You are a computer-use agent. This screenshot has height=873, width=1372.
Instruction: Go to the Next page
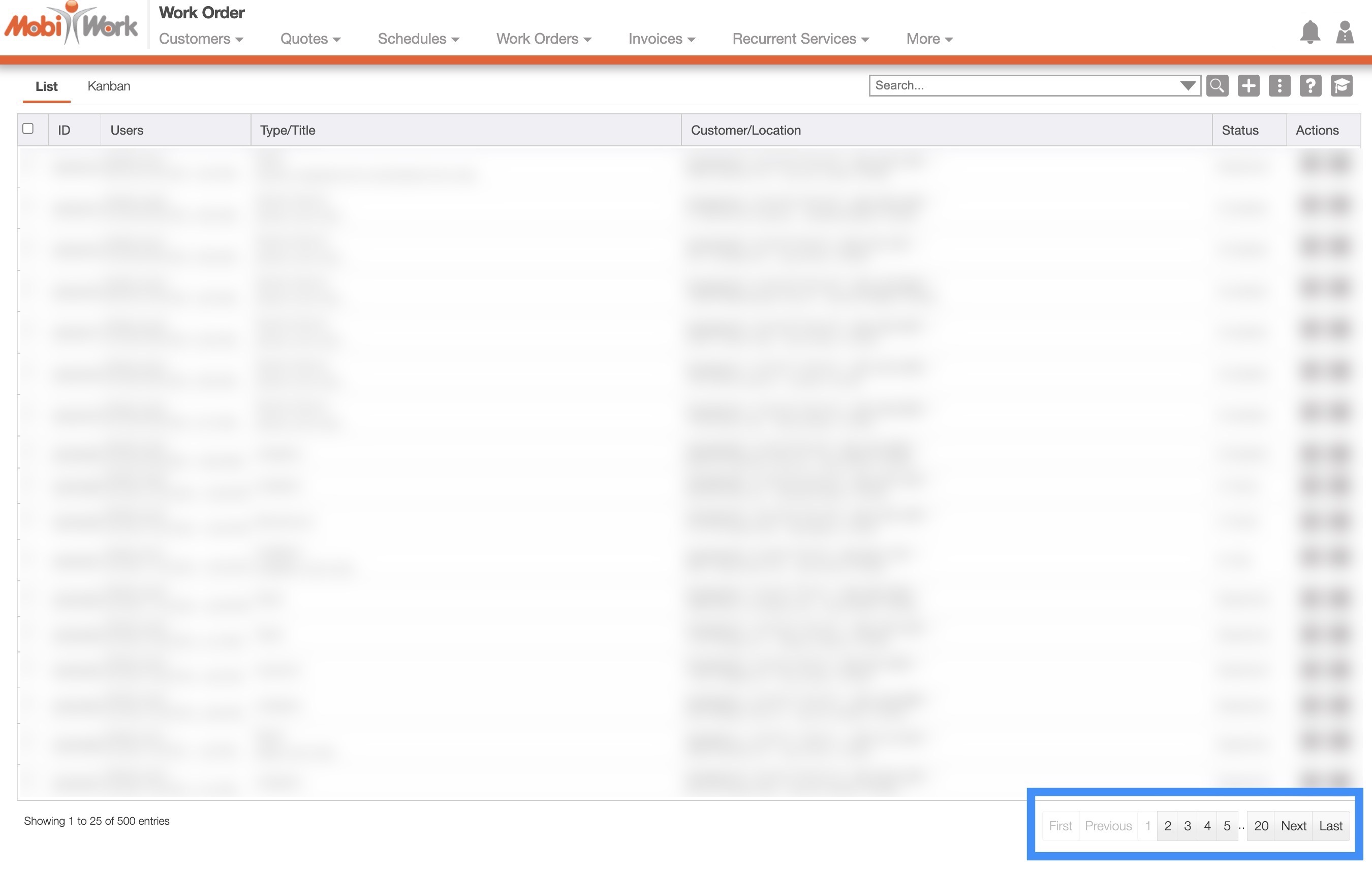1293,826
